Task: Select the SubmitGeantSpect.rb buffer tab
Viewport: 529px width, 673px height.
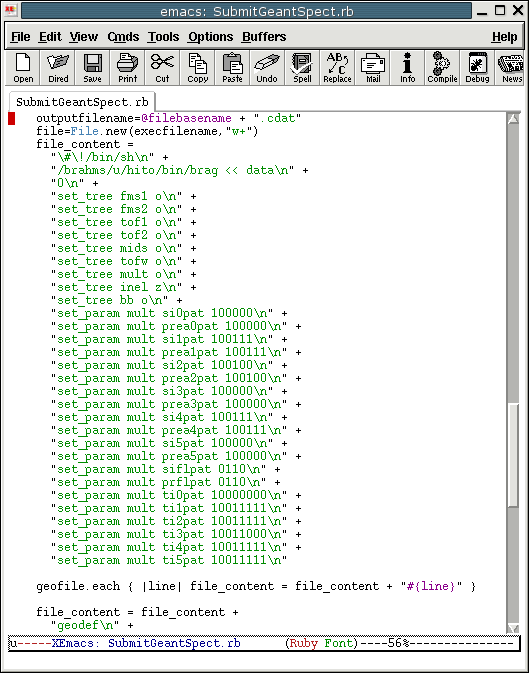Action: (x=82, y=102)
